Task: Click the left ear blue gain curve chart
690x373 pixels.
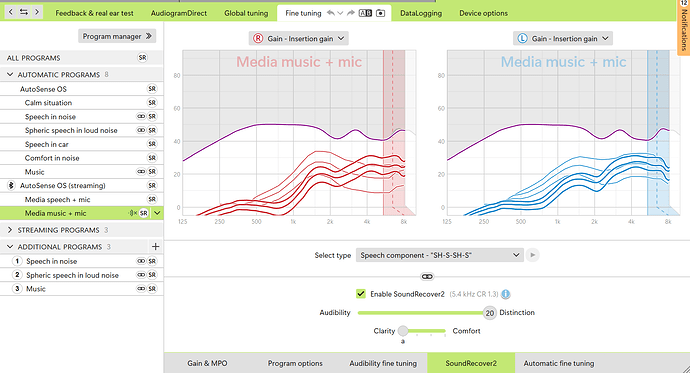Action: [563, 133]
